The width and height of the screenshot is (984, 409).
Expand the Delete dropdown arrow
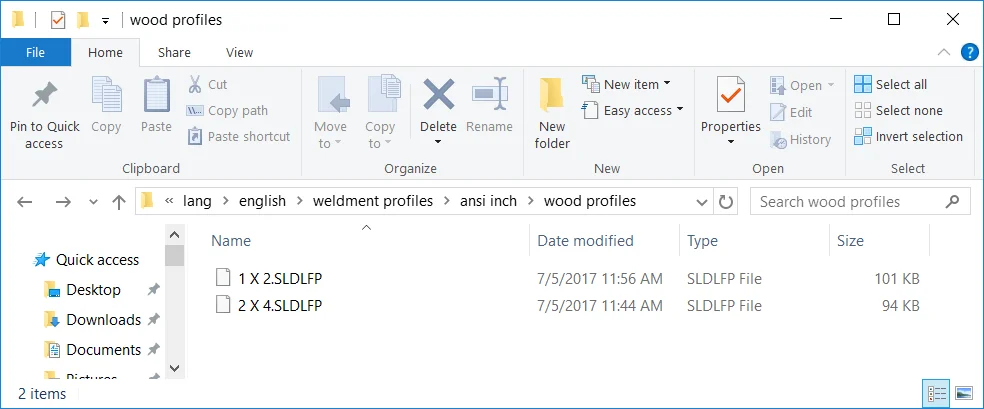[x=438, y=142]
